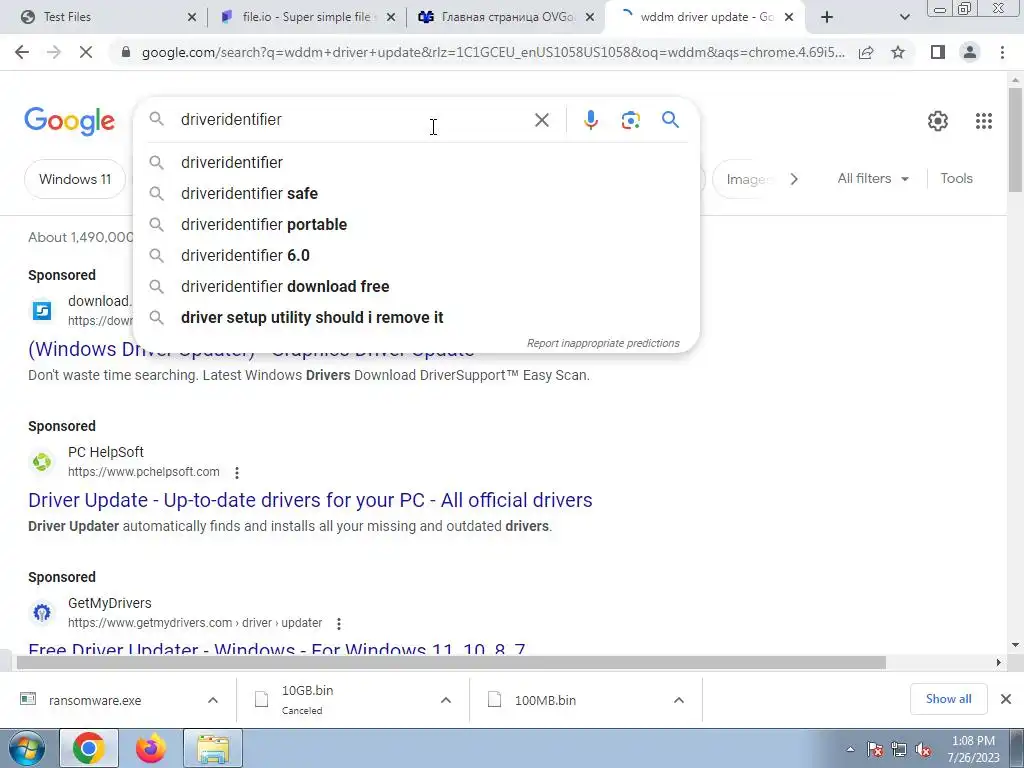Close the Test Files tab

point(191,18)
